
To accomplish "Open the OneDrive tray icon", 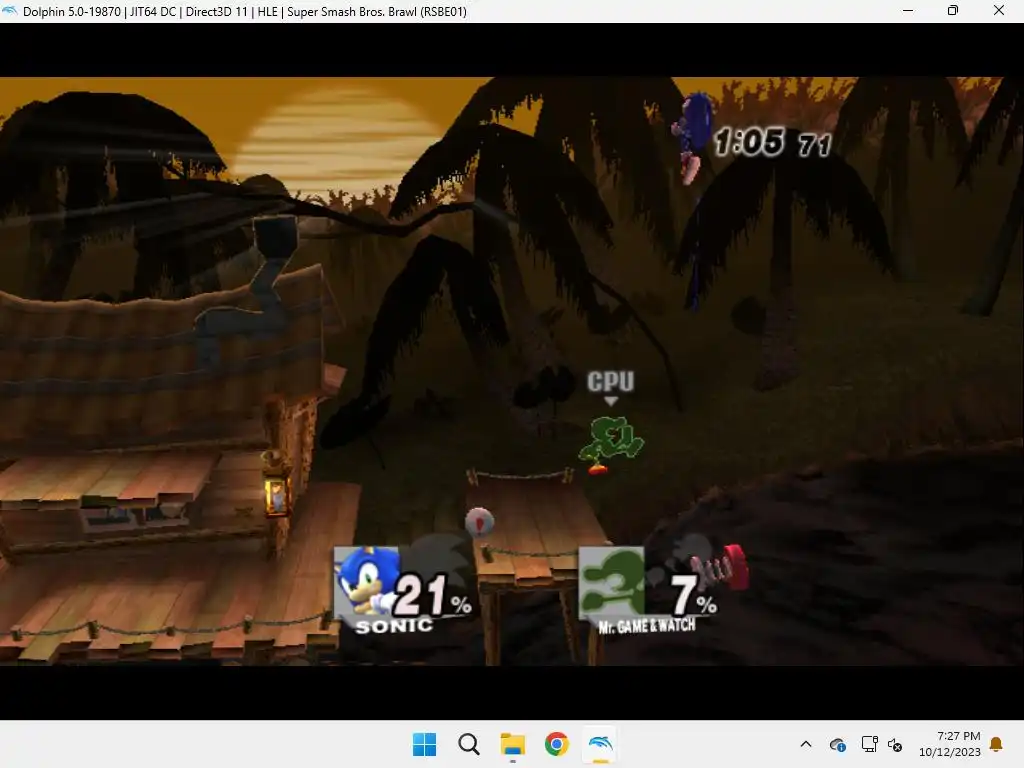I will coord(837,744).
